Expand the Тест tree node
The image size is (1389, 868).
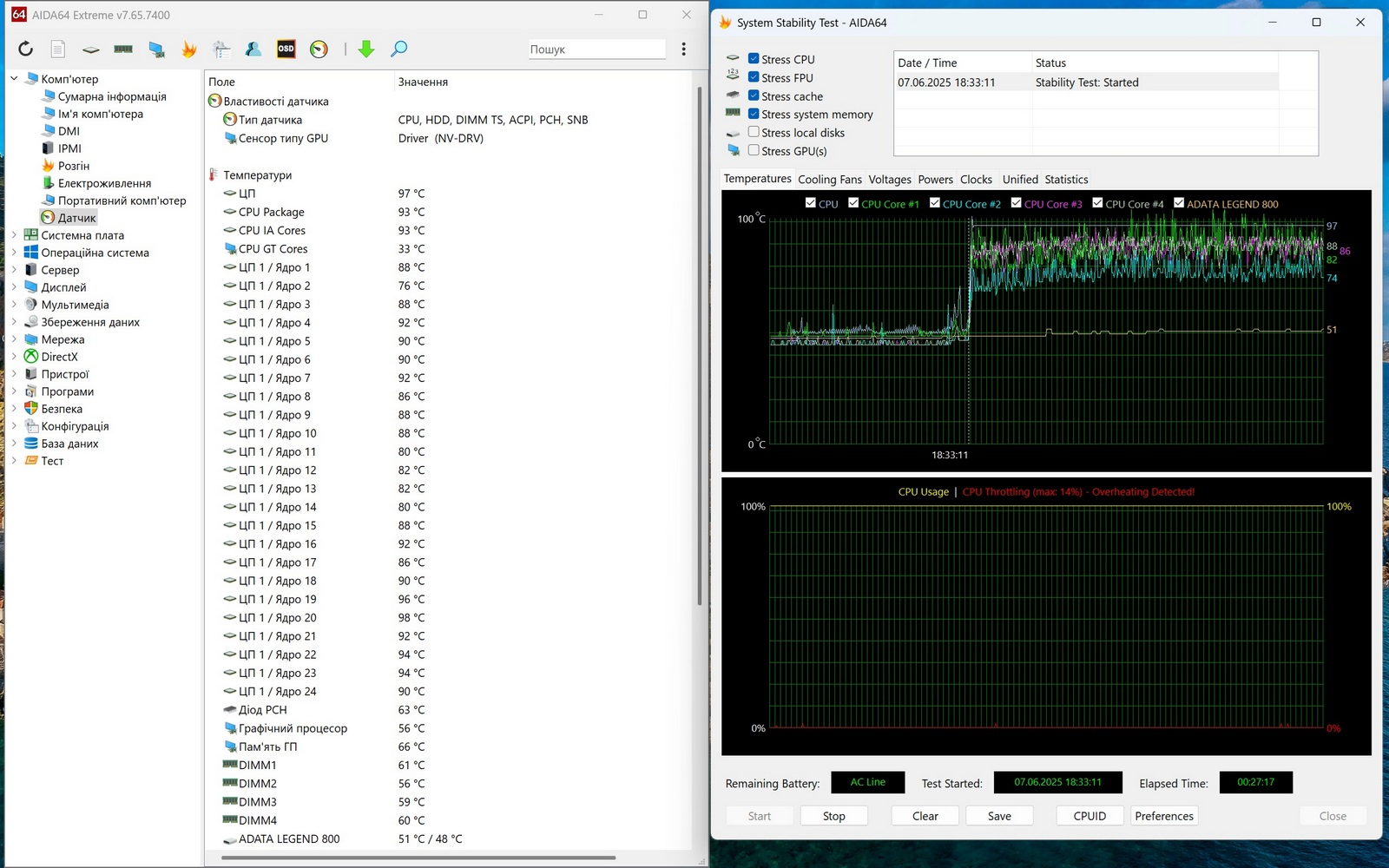pos(14,461)
